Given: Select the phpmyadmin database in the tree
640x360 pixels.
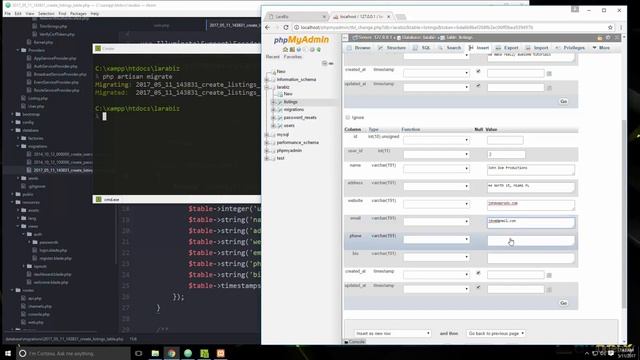Looking at the screenshot, I should (x=289, y=150).
